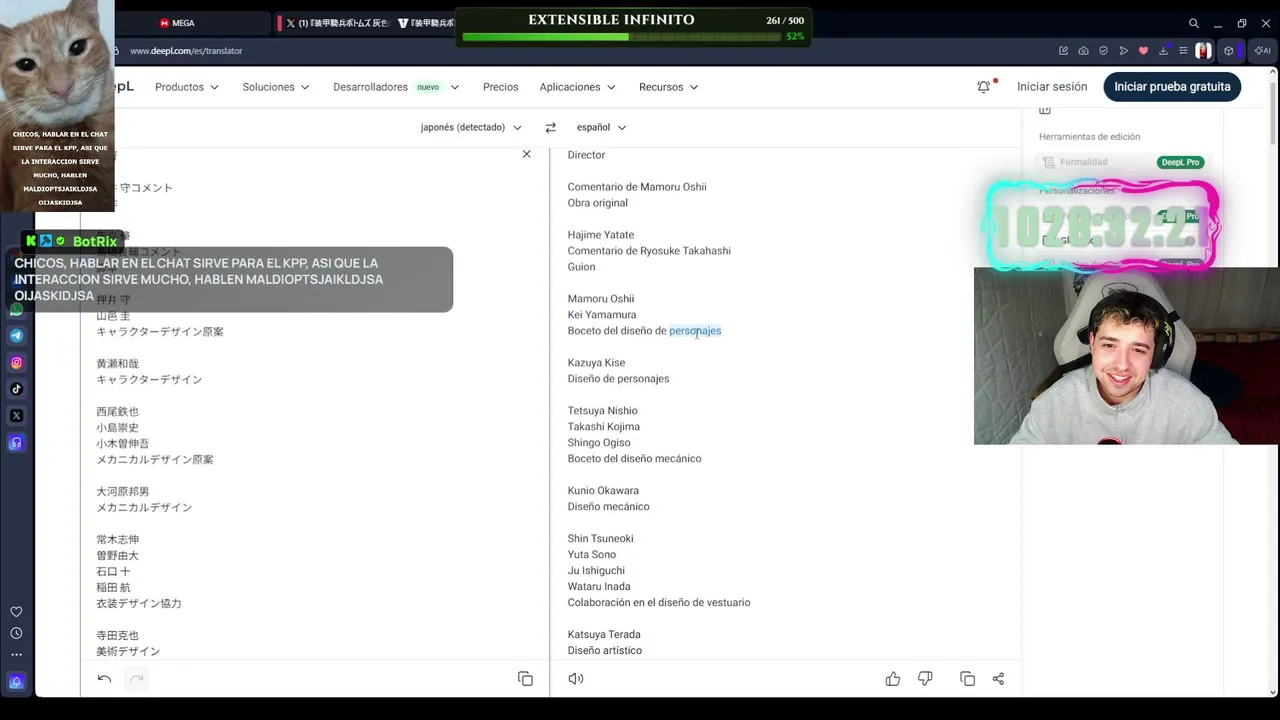Expand the Productos menu

pyautogui.click(x=187, y=87)
